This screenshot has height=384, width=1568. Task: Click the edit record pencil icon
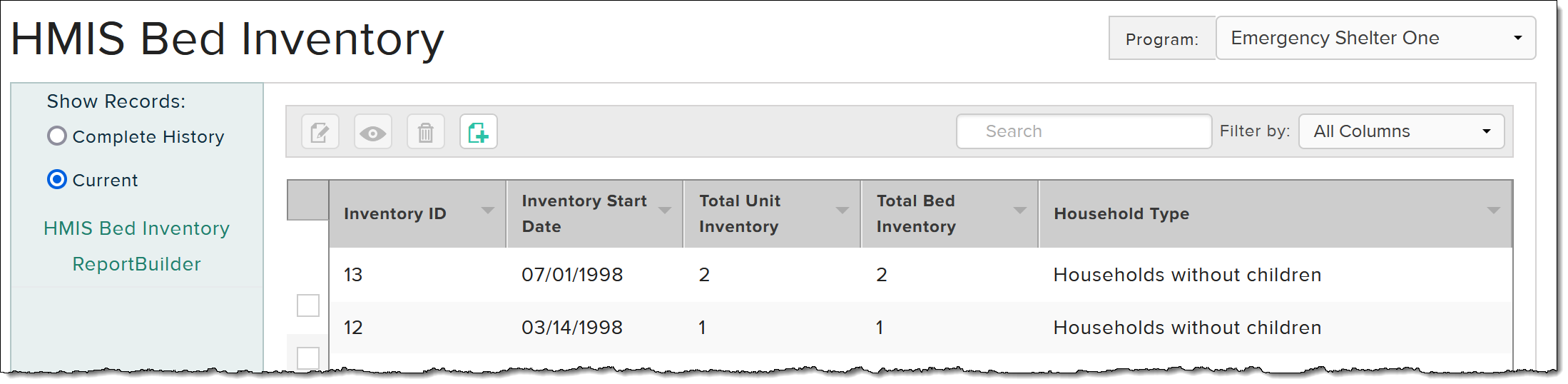pos(320,132)
